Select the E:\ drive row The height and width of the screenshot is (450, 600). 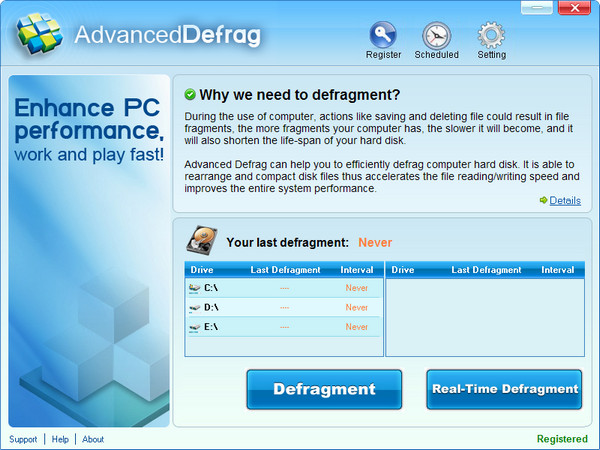tap(283, 327)
